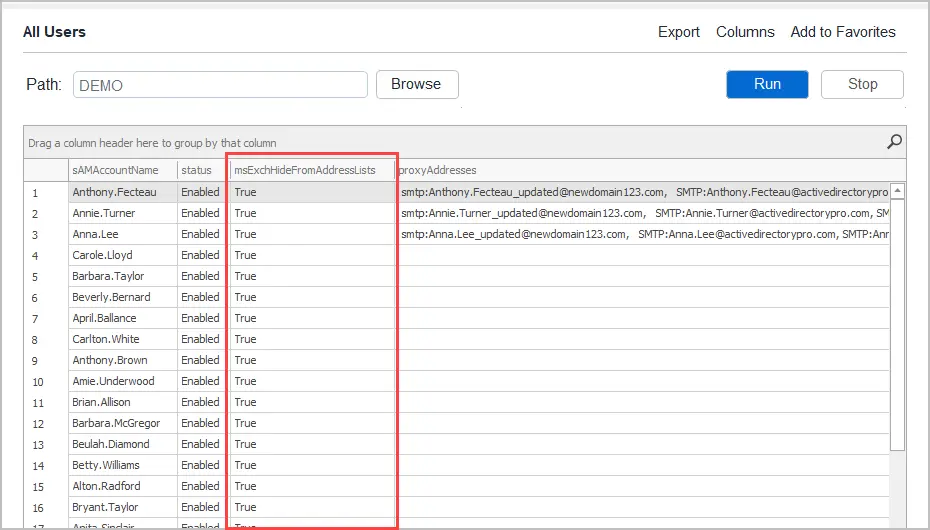Click the blue Run button
This screenshot has width=930, height=530.
(x=767, y=84)
